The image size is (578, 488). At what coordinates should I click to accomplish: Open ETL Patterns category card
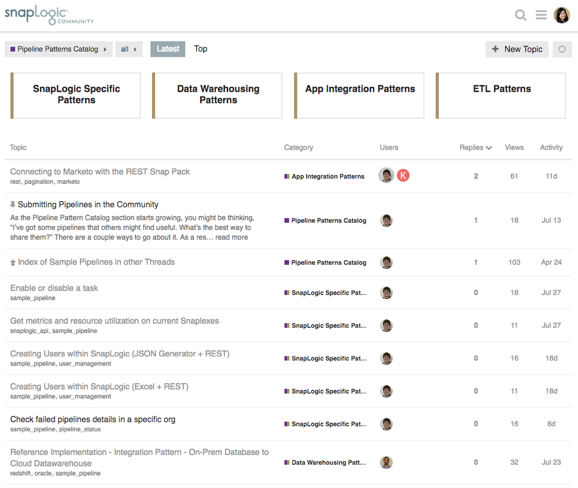(501, 95)
